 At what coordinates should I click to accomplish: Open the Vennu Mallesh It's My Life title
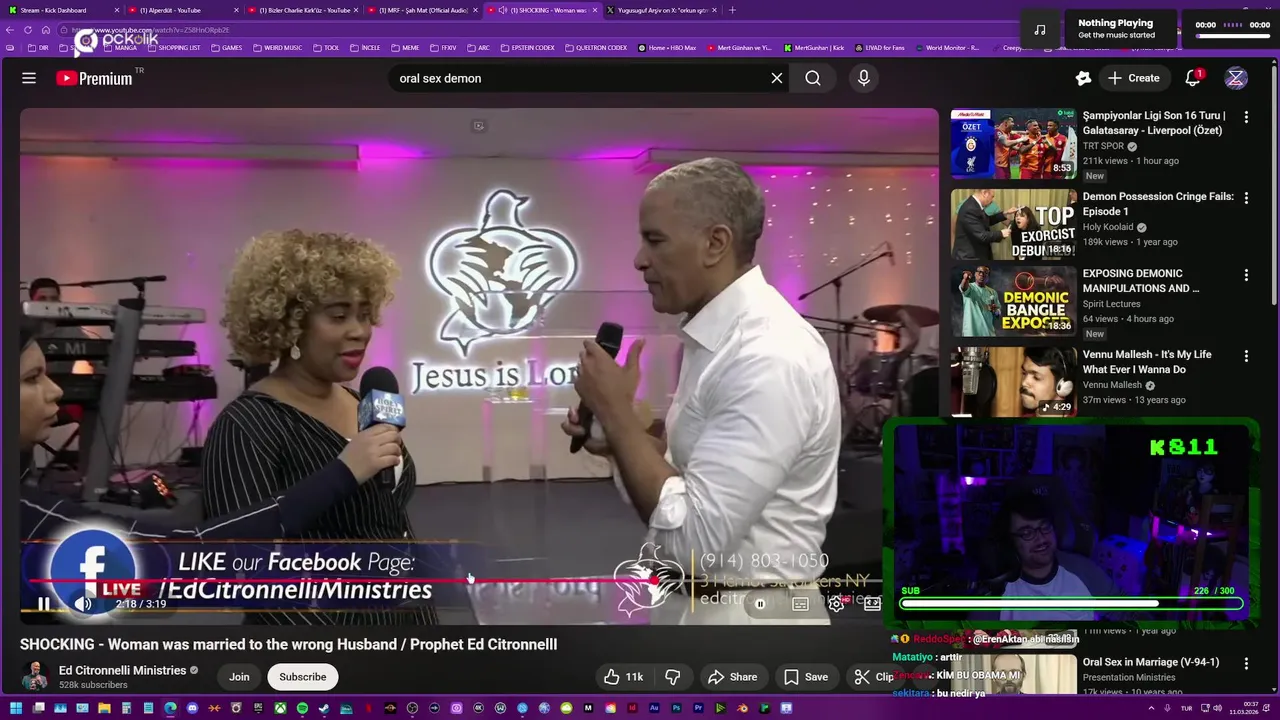1147,361
